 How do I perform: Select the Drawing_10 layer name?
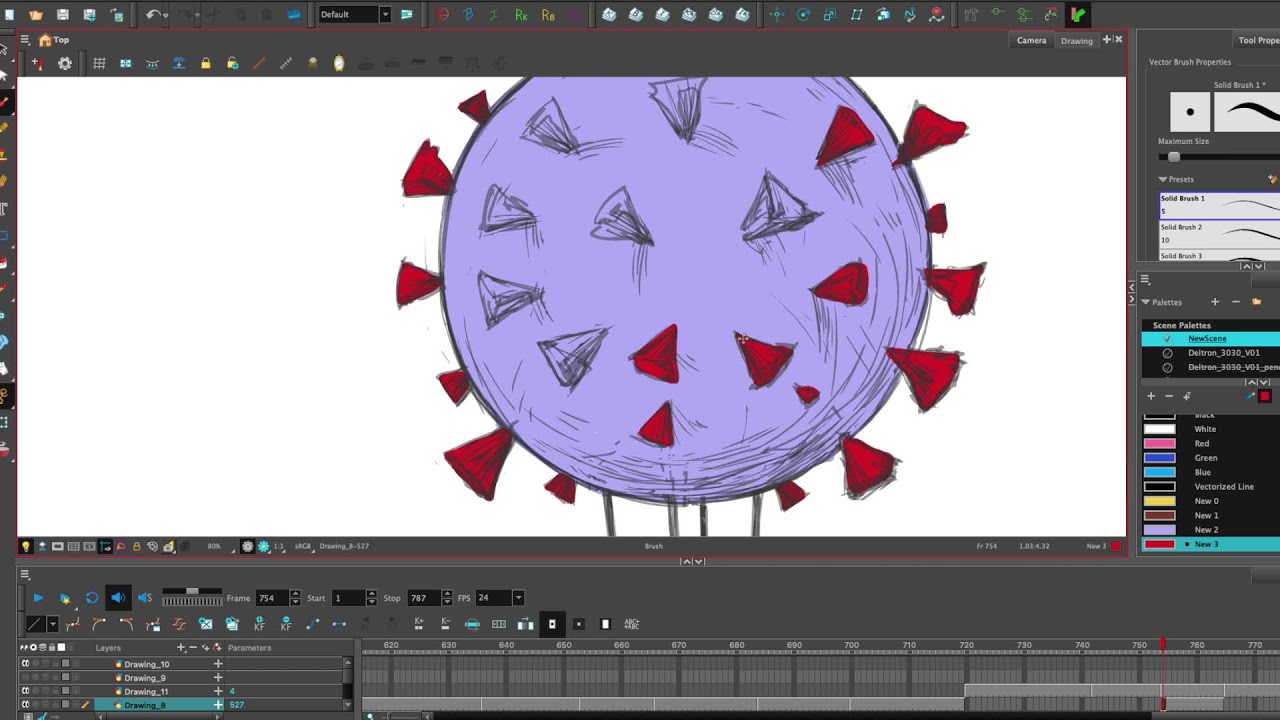click(x=147, y=664)
